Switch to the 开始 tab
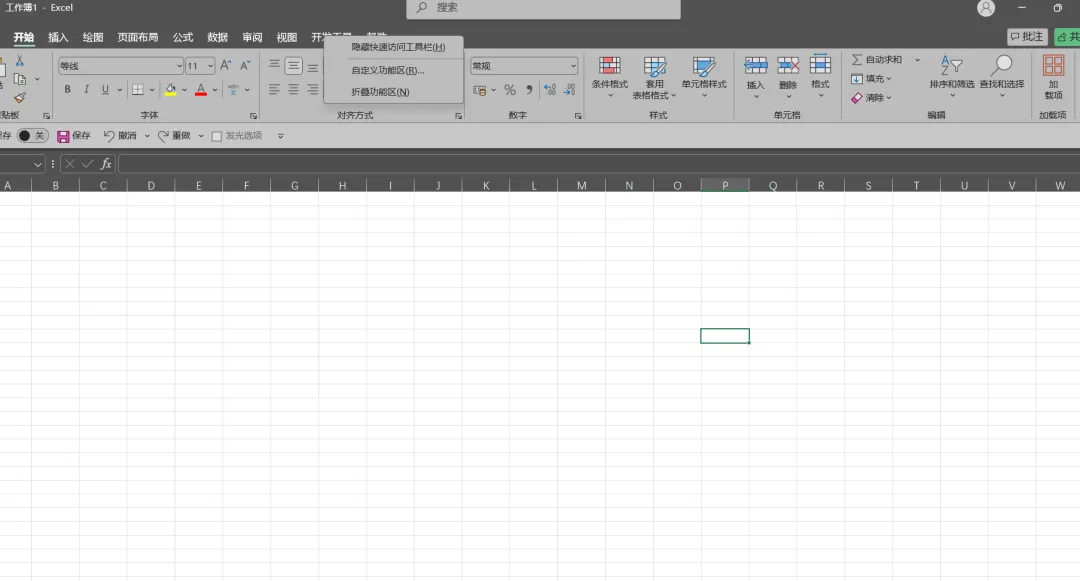 23,38
